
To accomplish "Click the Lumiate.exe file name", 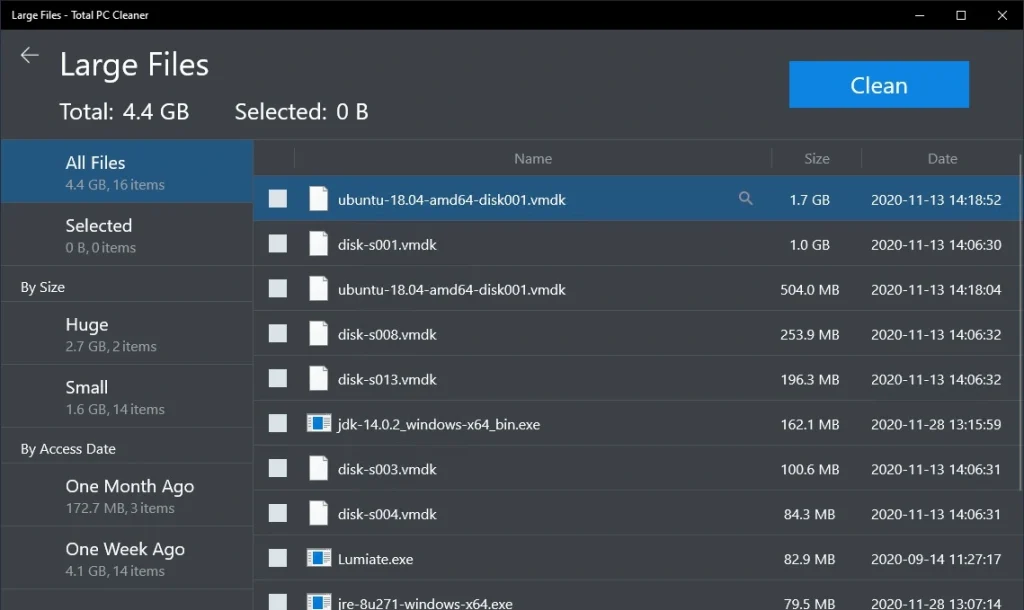I will (376, 559).
